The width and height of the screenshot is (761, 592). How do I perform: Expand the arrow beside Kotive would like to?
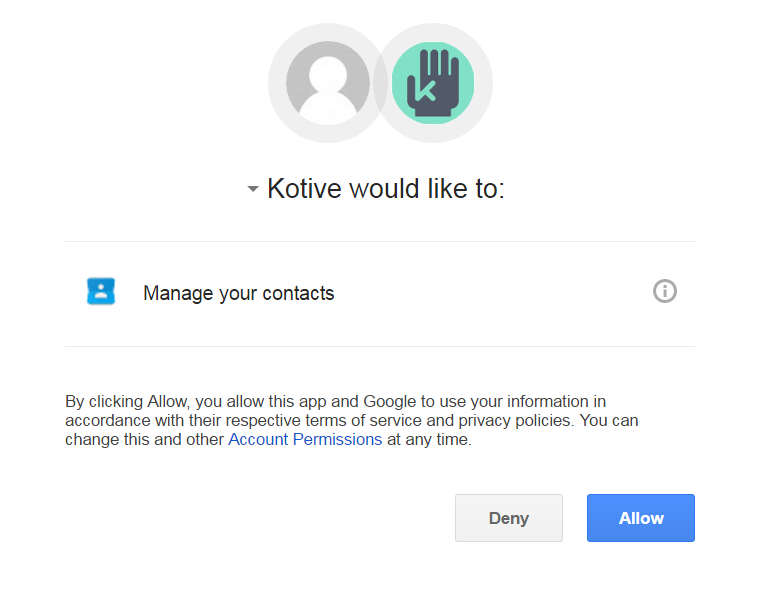point(253,189)
